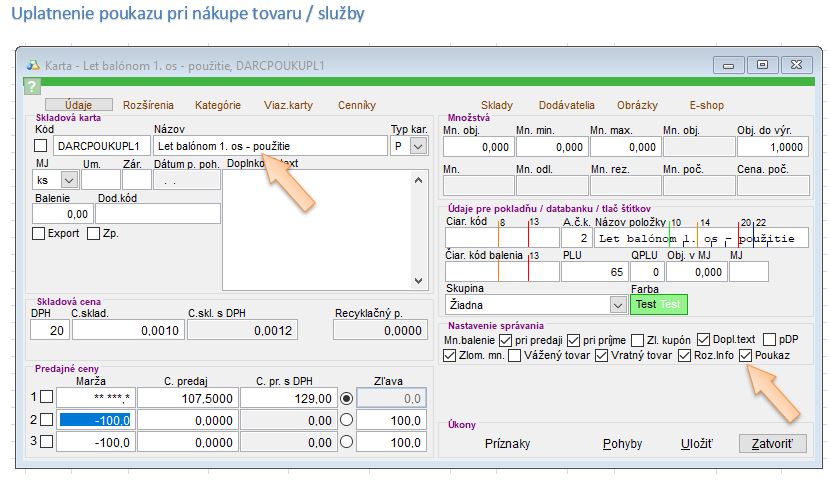The width and height of the screenshot is (830, 480).
Task: Open the E-shop tab
Action: [x=706, y=105]
